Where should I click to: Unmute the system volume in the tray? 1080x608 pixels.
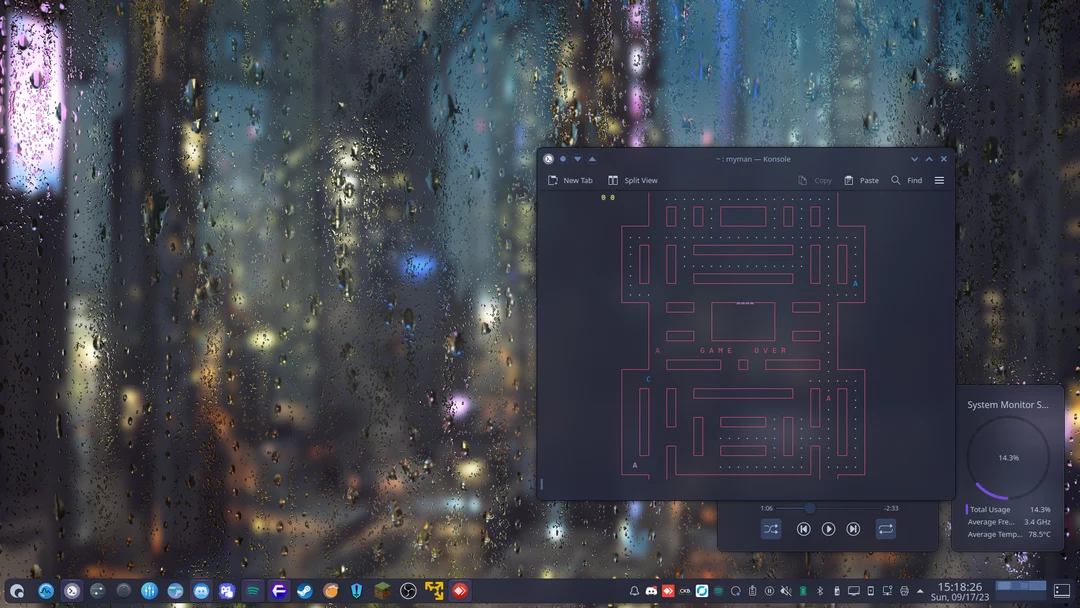click(787, 591)
